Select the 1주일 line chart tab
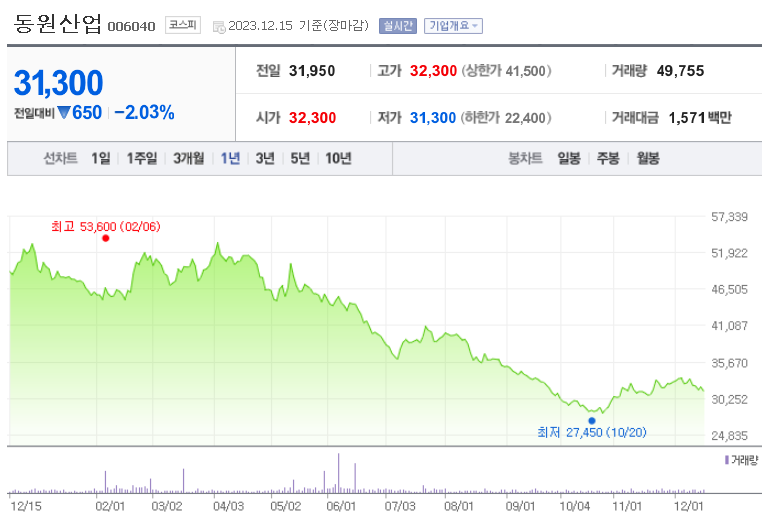This screenshot has width=762, height=520. click(x=142, y=158)
